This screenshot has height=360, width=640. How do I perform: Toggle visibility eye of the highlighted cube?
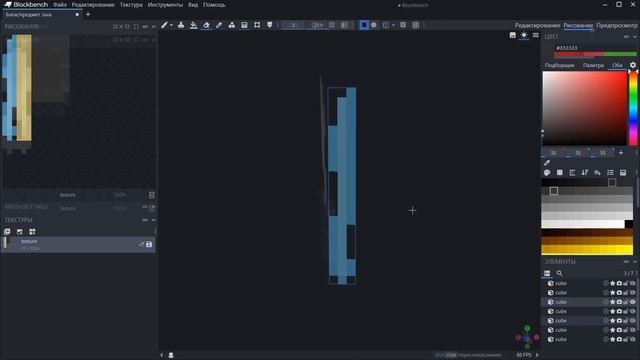pyautogui.click(x=633, y=302)
